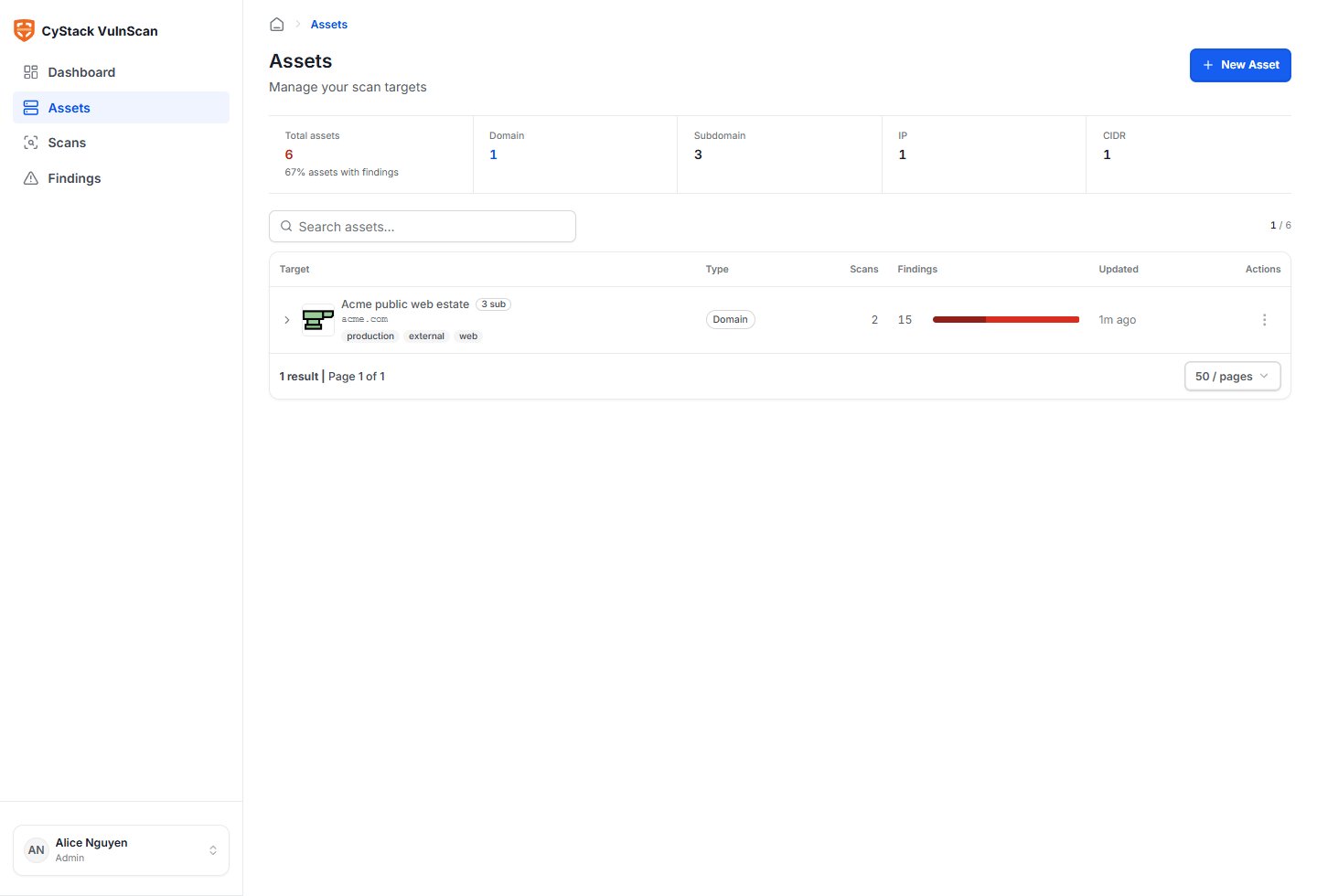Open Findings in the sidebar

click(121, 178)
